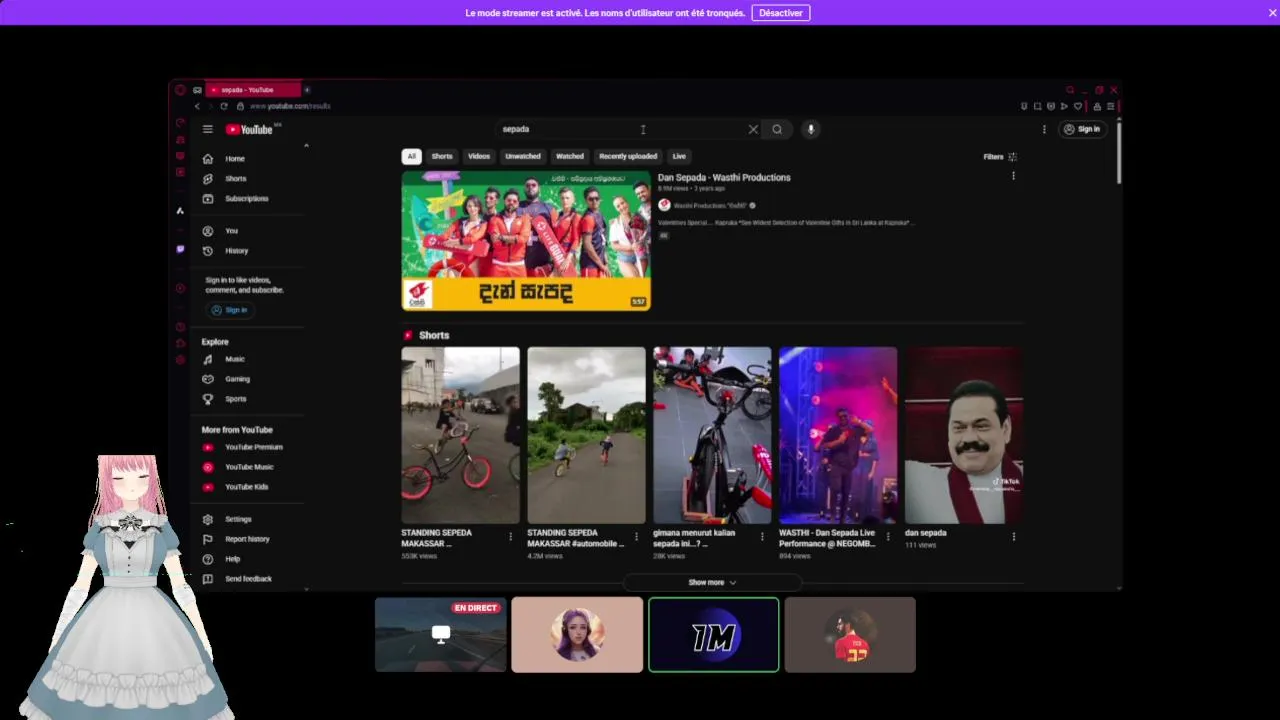
Task: Click the sidebar Sign in button
Action: pos(229,310)
